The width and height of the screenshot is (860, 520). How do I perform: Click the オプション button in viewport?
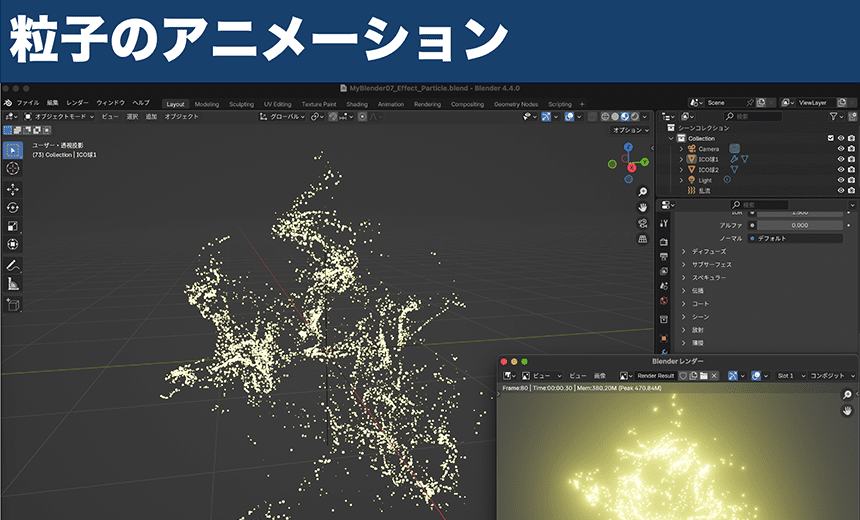pos(628,130)
